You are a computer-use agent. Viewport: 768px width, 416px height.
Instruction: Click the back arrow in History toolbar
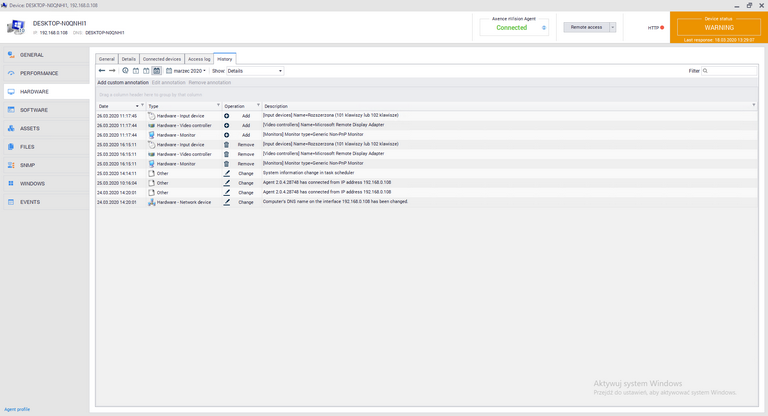click(102, 71)
